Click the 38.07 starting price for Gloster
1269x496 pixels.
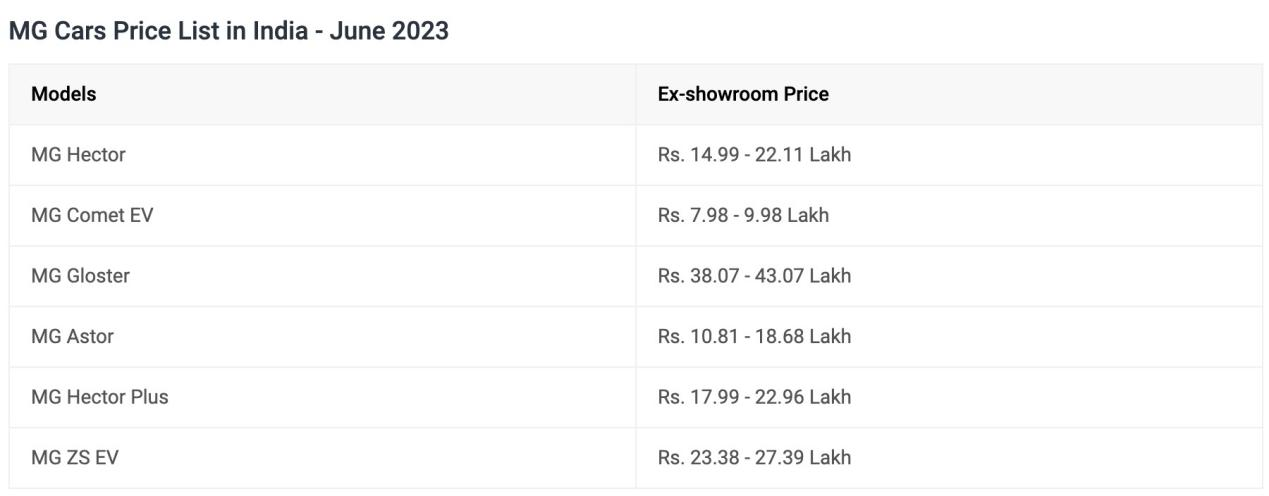(714, 276)
